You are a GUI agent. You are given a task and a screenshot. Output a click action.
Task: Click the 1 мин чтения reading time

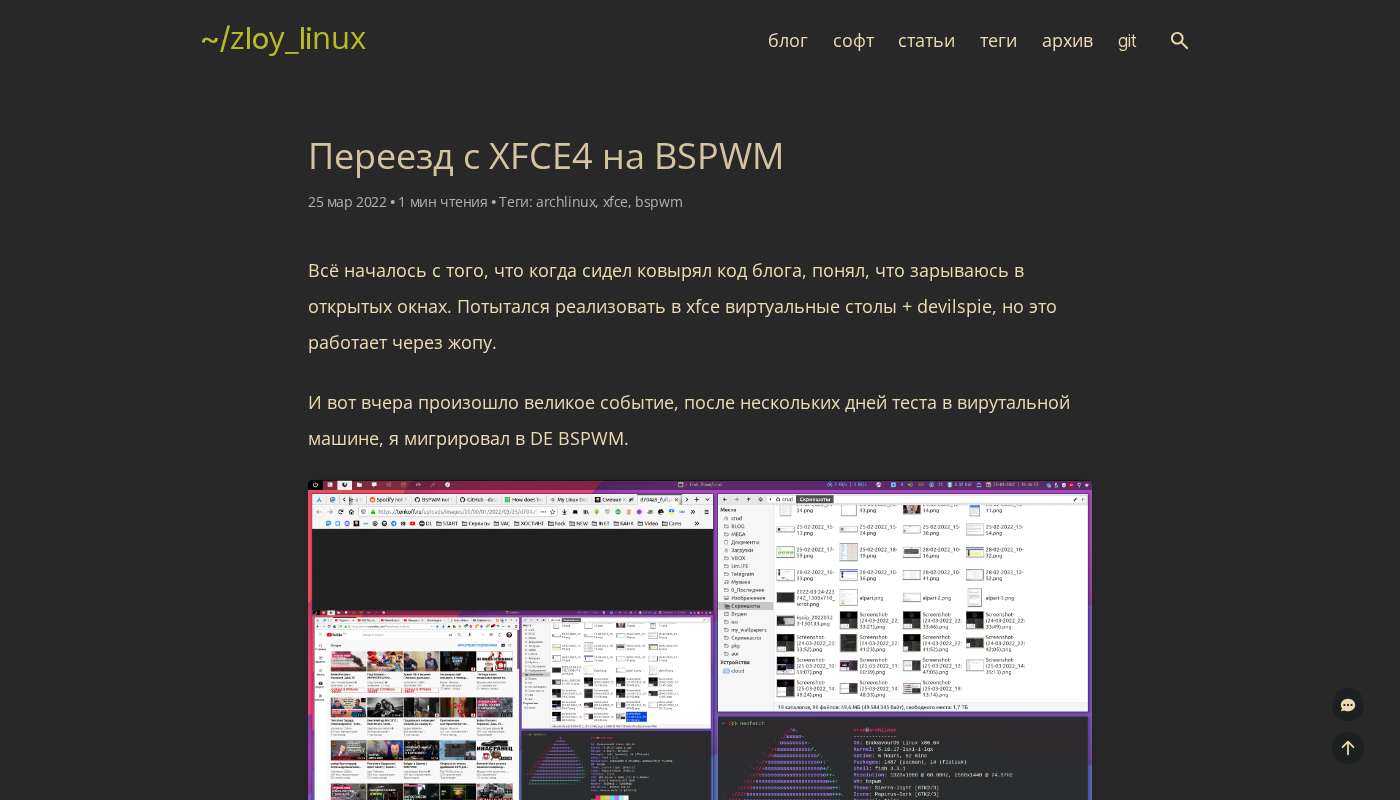pos(442,202)
